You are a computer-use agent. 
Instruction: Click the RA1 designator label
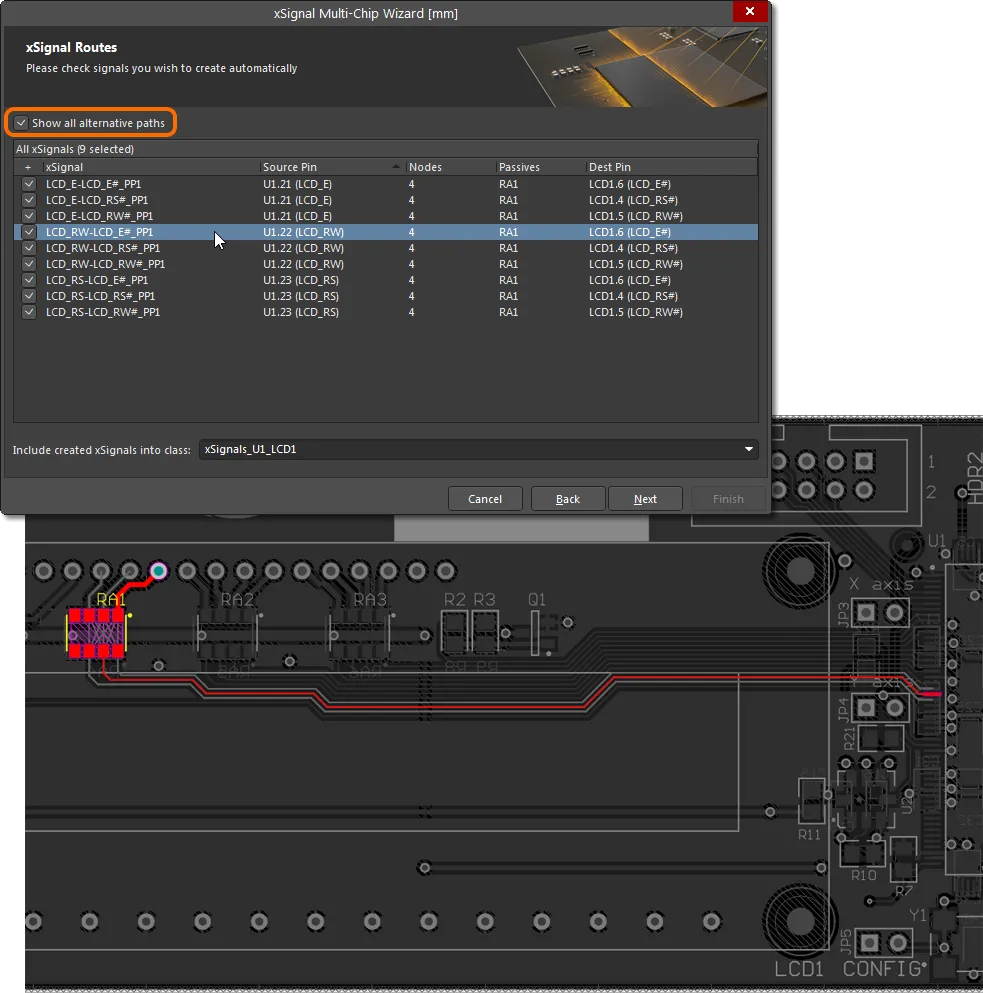pos(110,599)
